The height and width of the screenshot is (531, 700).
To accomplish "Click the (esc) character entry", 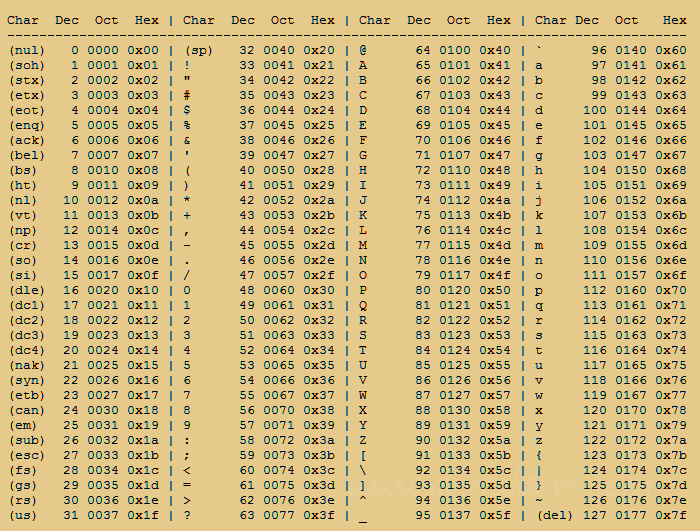I will [x=26, y=455].
